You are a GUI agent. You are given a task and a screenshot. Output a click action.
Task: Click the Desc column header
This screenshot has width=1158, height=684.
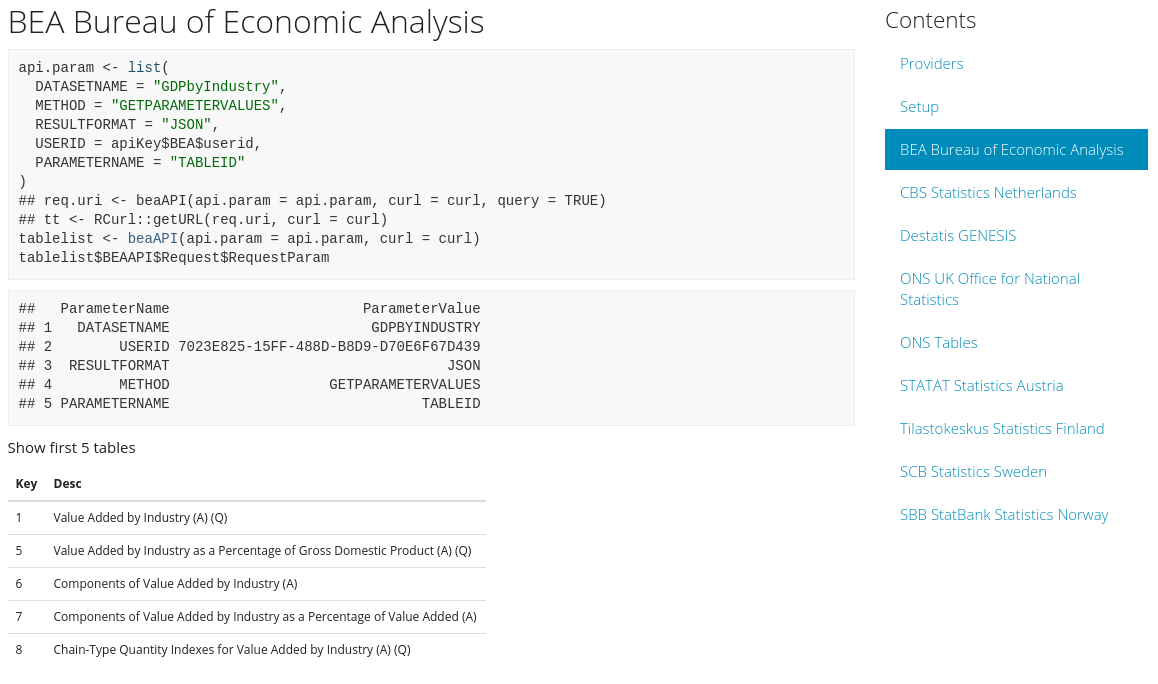(x=67, y=484)
